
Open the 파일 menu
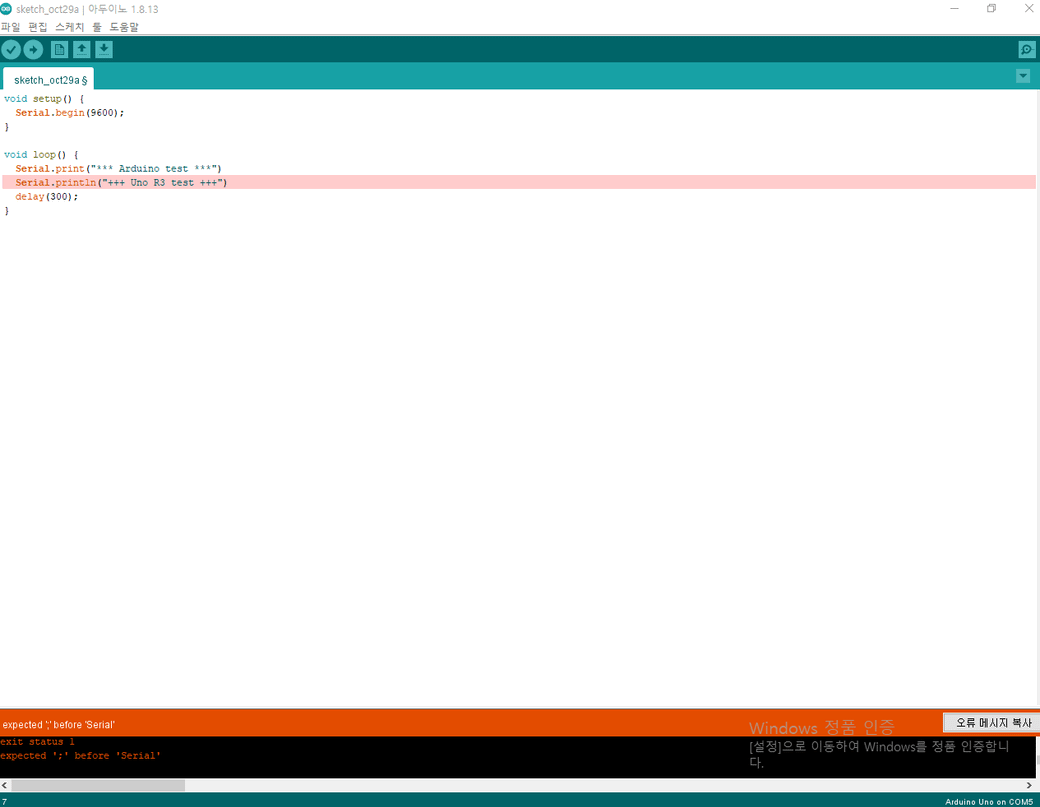[10, 27]
